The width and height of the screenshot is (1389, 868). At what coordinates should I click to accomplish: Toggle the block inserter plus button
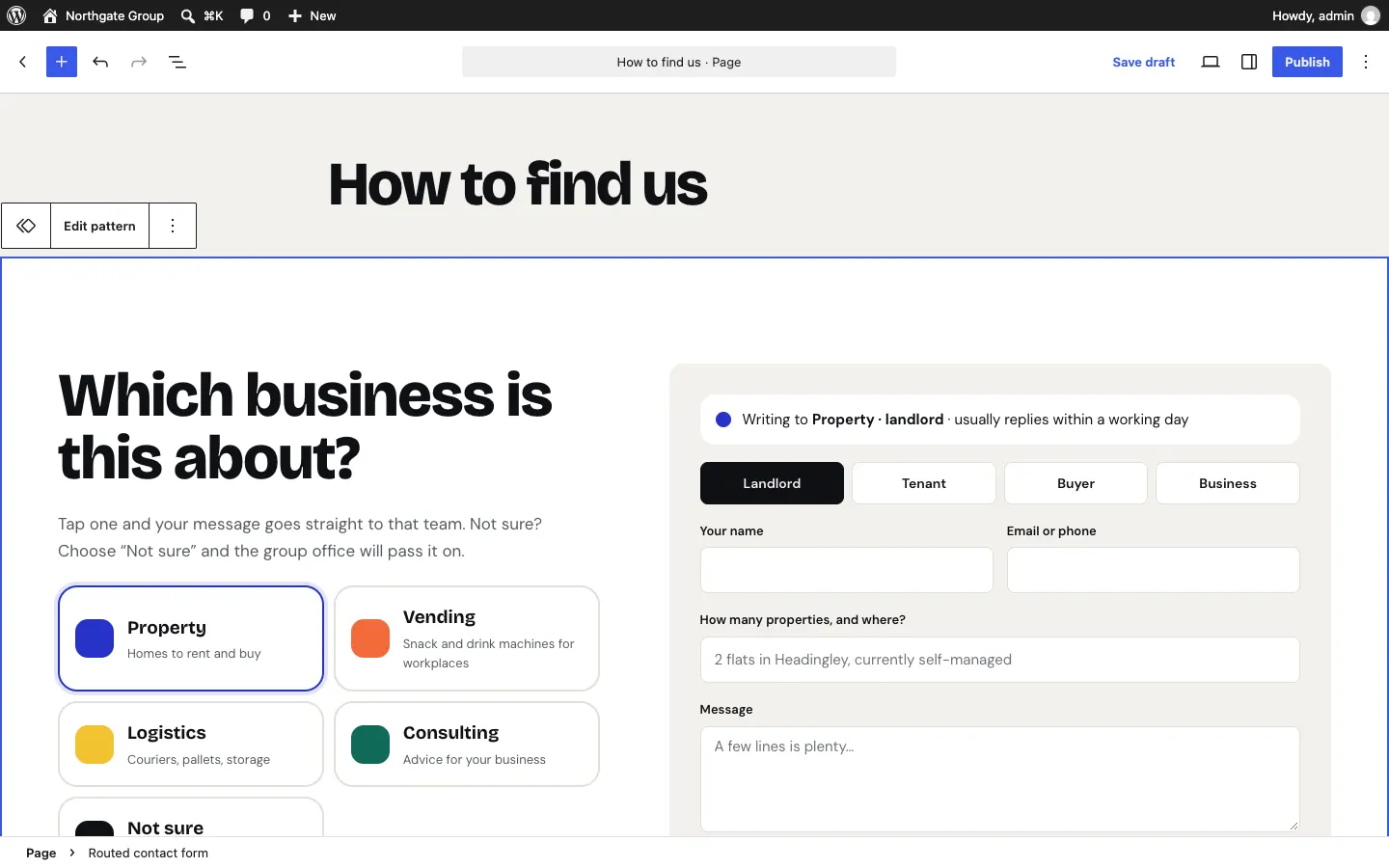(x=62, y=62)
